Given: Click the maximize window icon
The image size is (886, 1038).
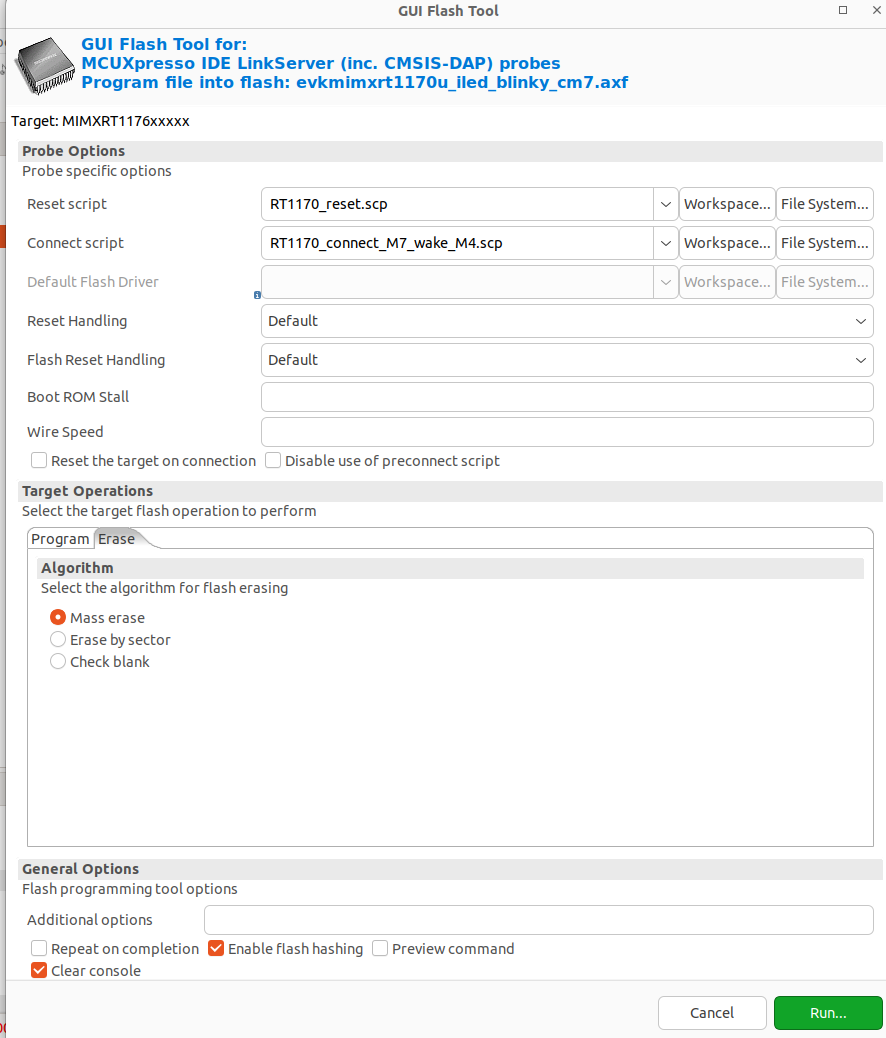Looking at the screenshot, I should pos(843,11).
